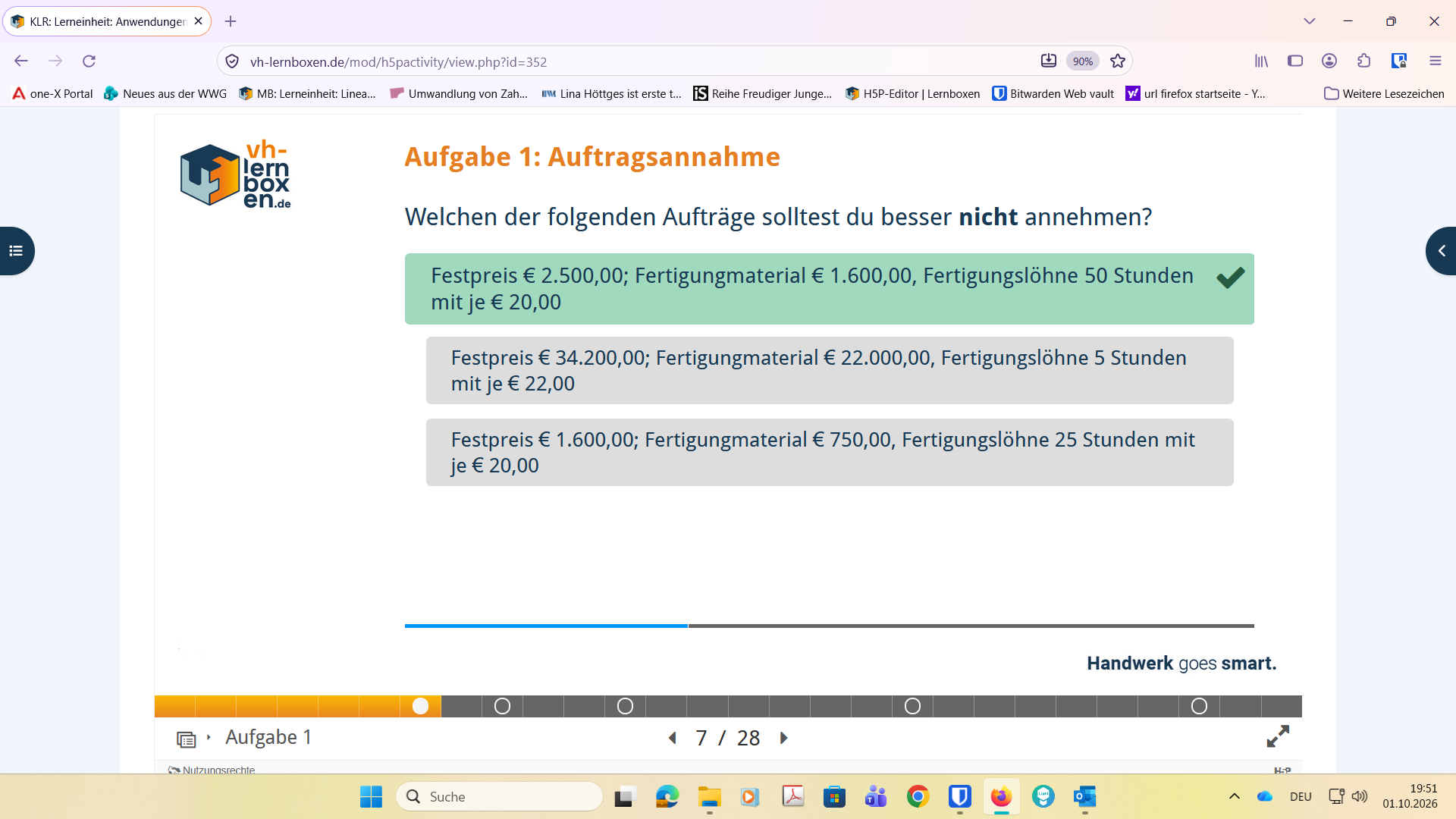1456x819 pixels.
Task: Open the list all tabs dropdown
Action: pyautogui.click(x=1310, y=21)
